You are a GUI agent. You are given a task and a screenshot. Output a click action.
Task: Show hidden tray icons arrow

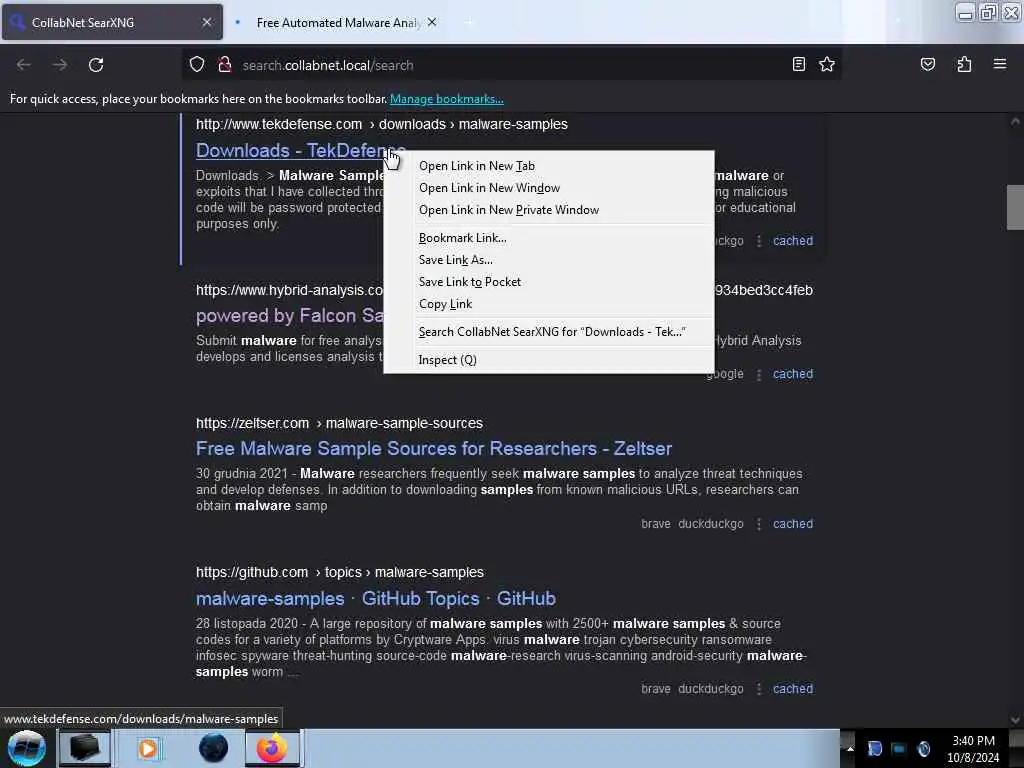pyautogui.click(x=850, y=748)
